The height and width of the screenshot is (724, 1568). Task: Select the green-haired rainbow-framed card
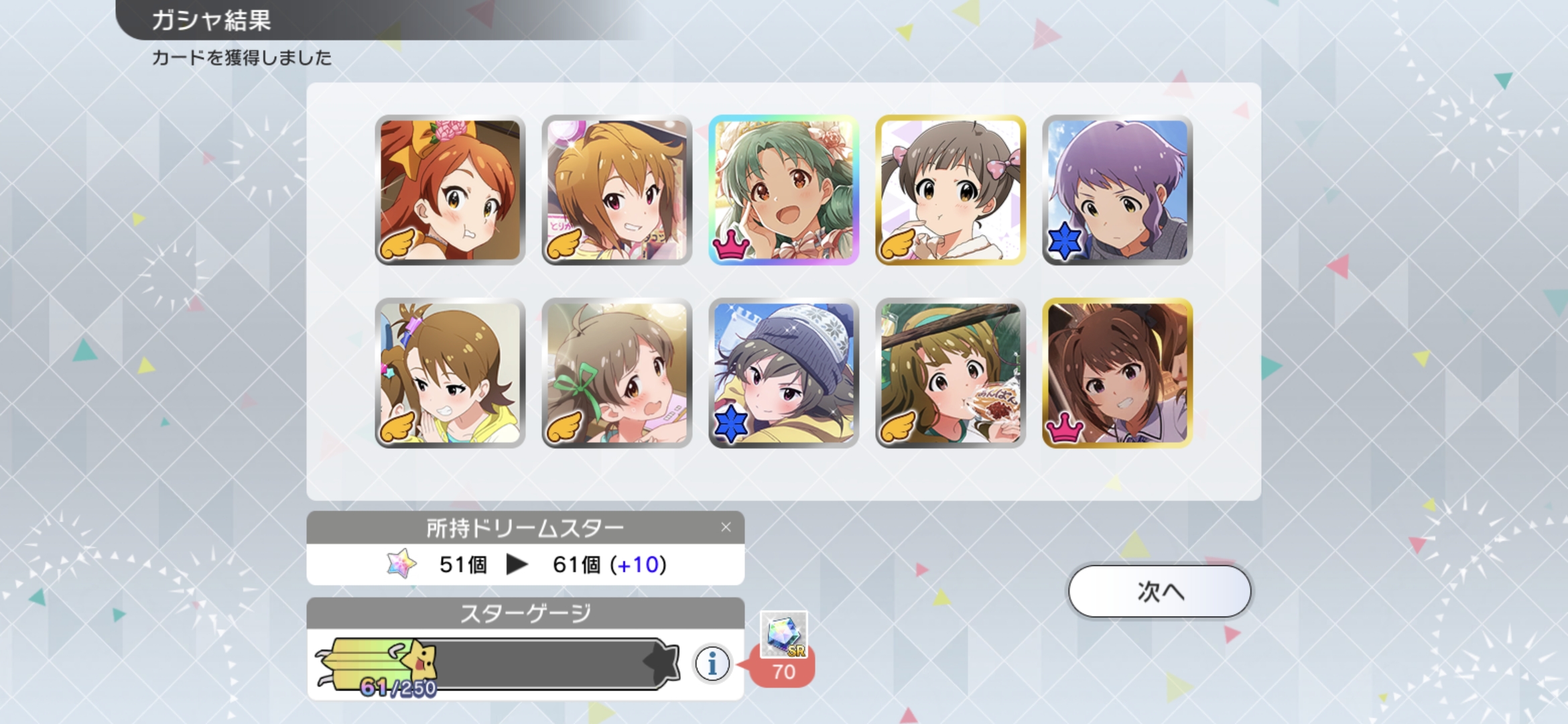783,190
